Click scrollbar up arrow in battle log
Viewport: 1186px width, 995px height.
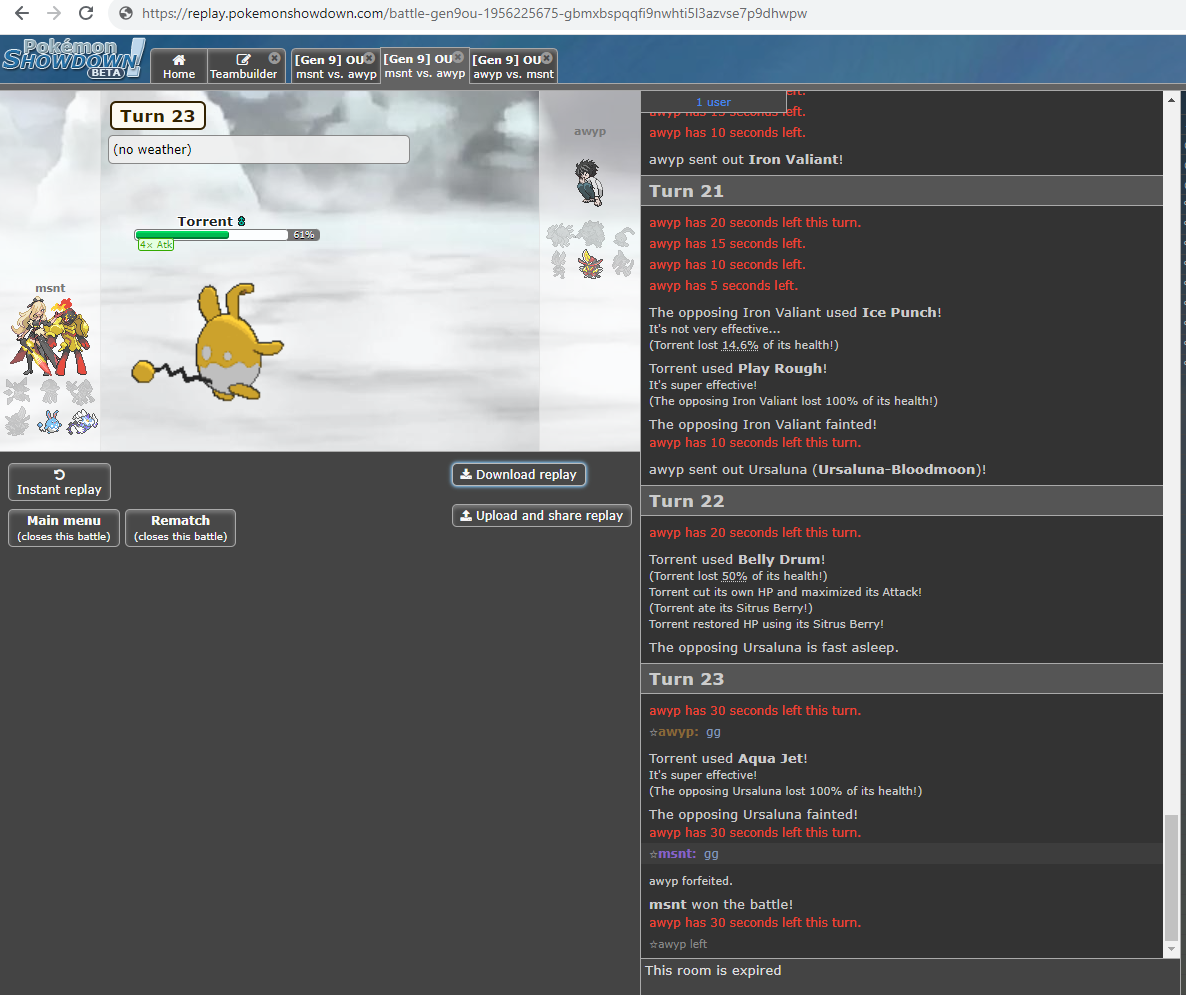click(x=1171, y=99)
